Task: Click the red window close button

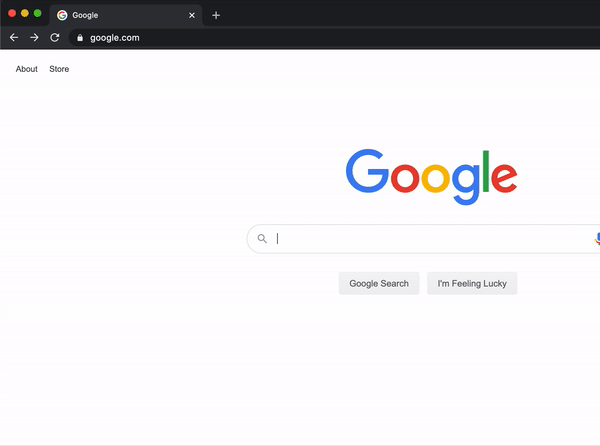Action: 12,13
